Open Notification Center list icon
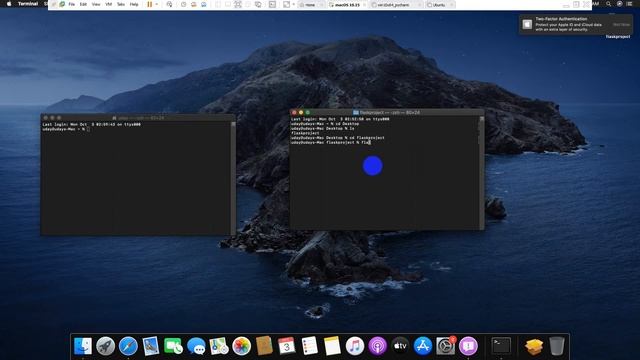The height and width of the screenshot is (360, 640). 630,4
